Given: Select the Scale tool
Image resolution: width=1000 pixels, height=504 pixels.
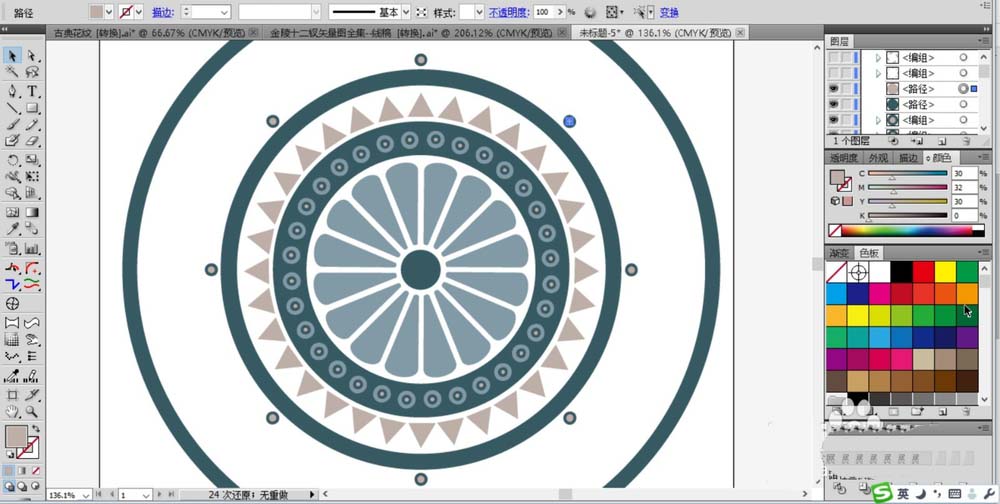Looking at the screenshot, I should pos(32,159).
